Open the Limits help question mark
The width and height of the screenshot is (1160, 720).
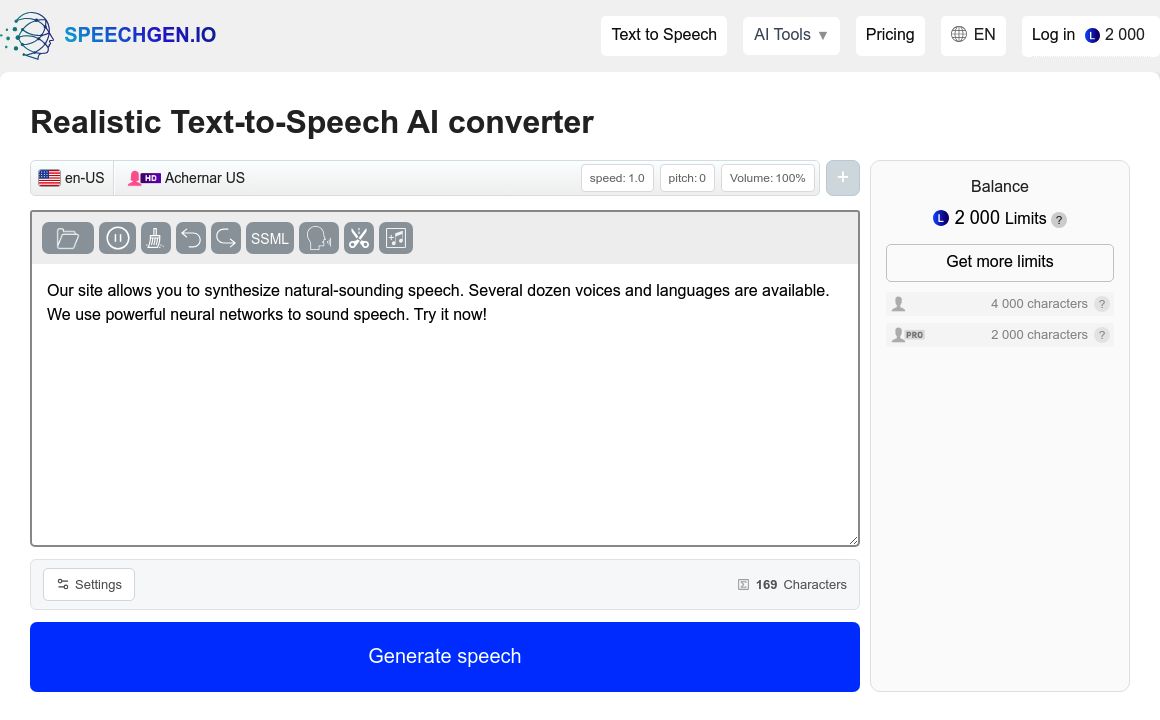[1059, 220]
